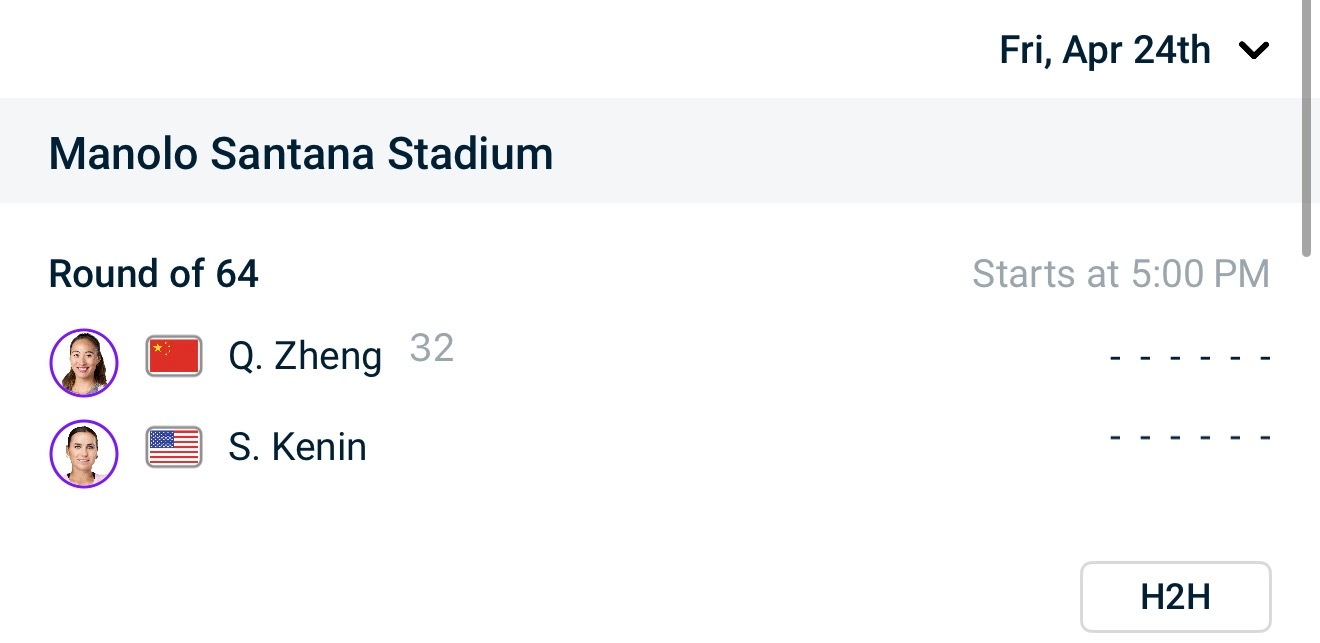Select the Manolo Santana Stadium court header
Screen dimensions: 1320x643
coord(301,154)
